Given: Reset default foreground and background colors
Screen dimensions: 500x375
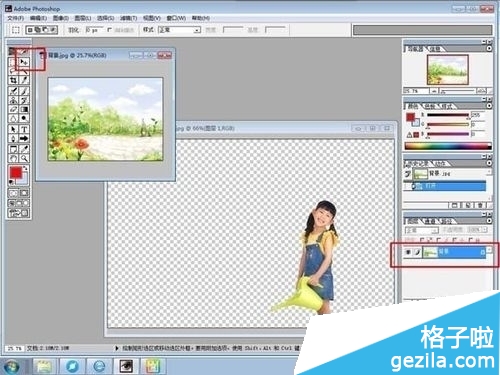Looking at the screenshot, I should 11,182.
